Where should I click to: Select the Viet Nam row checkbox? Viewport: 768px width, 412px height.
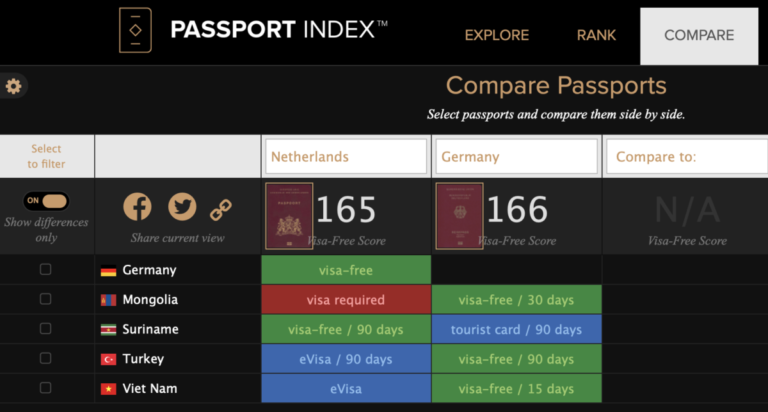(45, 388)
